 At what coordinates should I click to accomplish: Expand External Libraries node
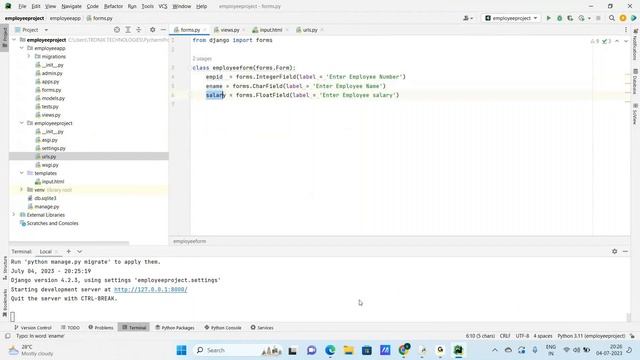coord(15,215)
